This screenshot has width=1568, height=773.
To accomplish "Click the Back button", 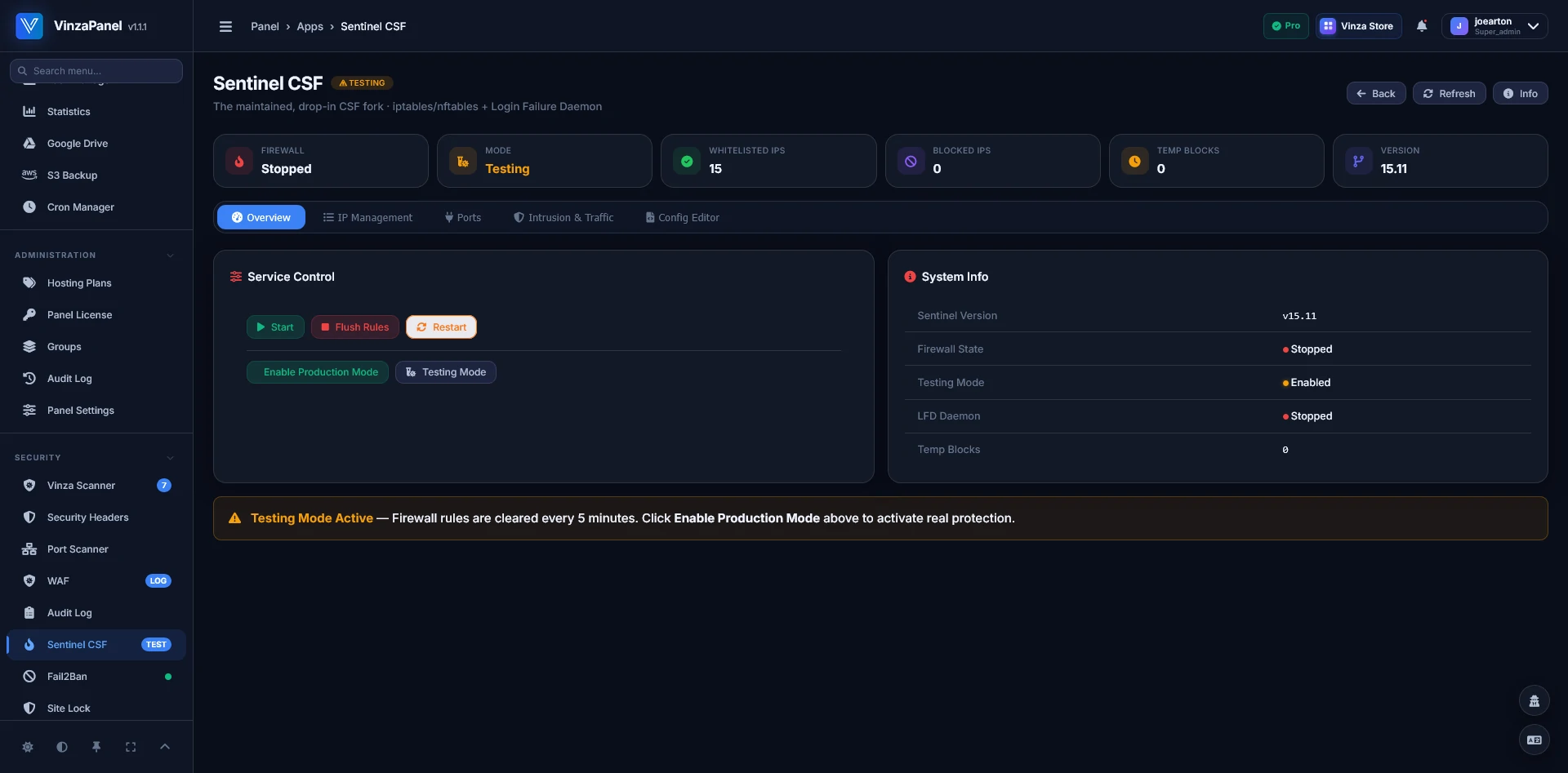I will (1376, 94).
